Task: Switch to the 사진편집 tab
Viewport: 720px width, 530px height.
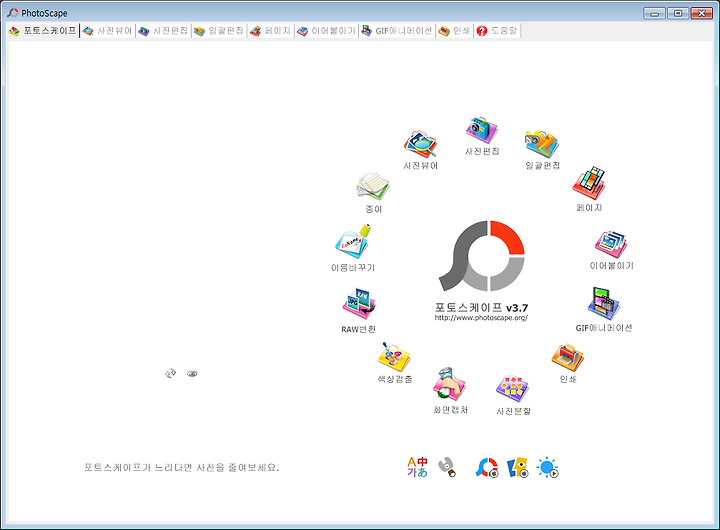Action: click(163, 31)
